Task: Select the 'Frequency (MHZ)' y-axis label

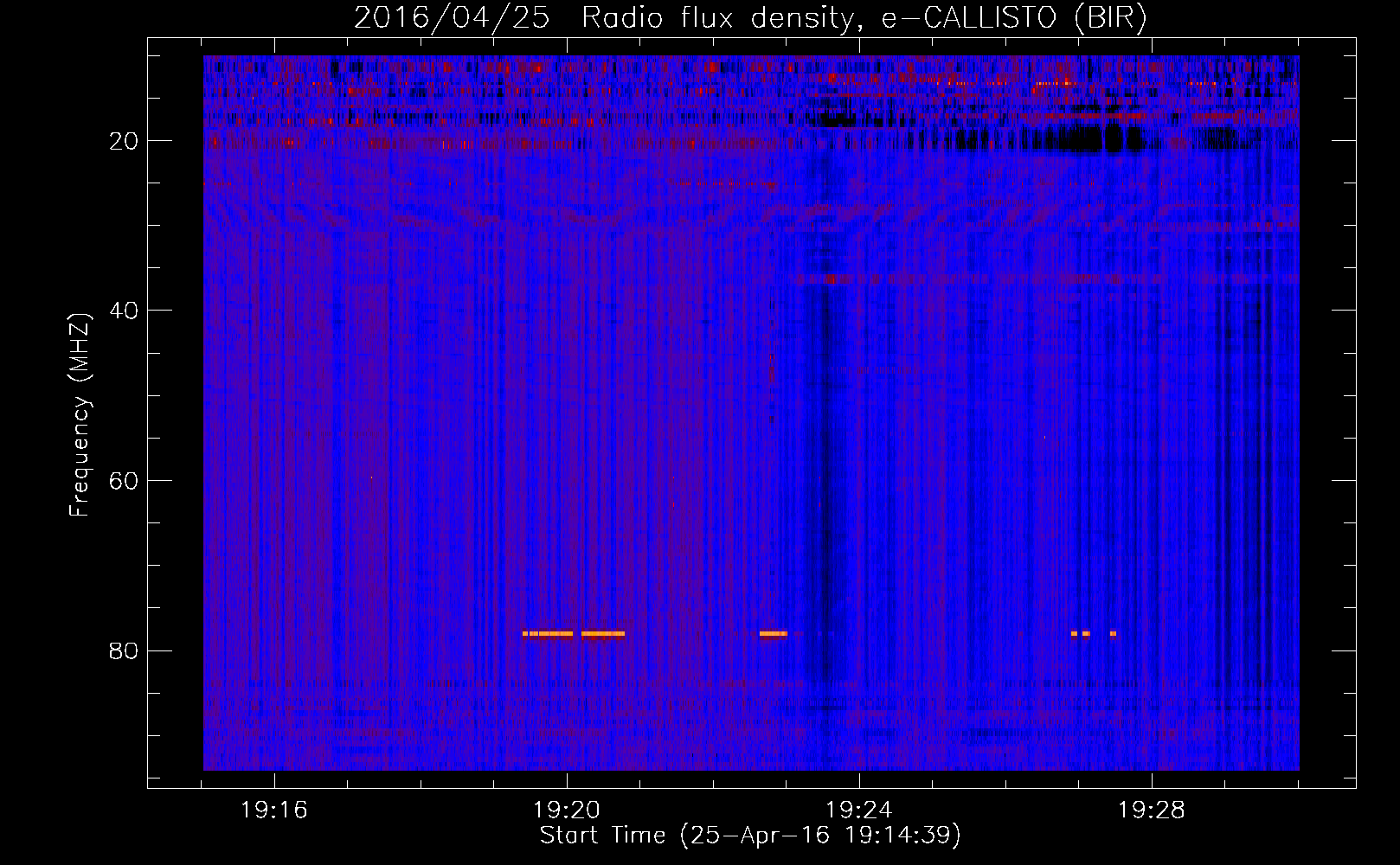Action: 79,414
